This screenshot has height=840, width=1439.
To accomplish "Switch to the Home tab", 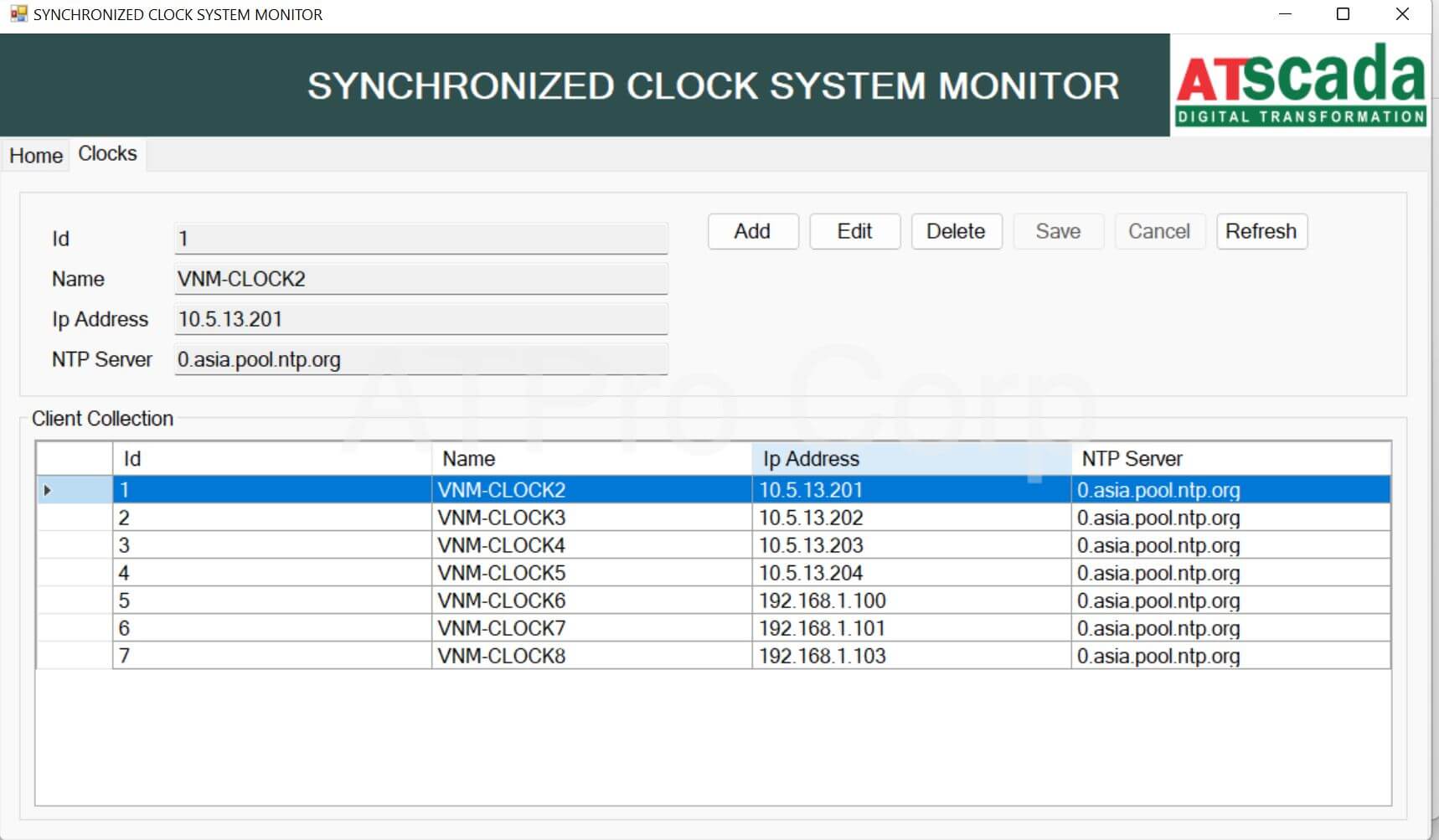I will point(36,156).
